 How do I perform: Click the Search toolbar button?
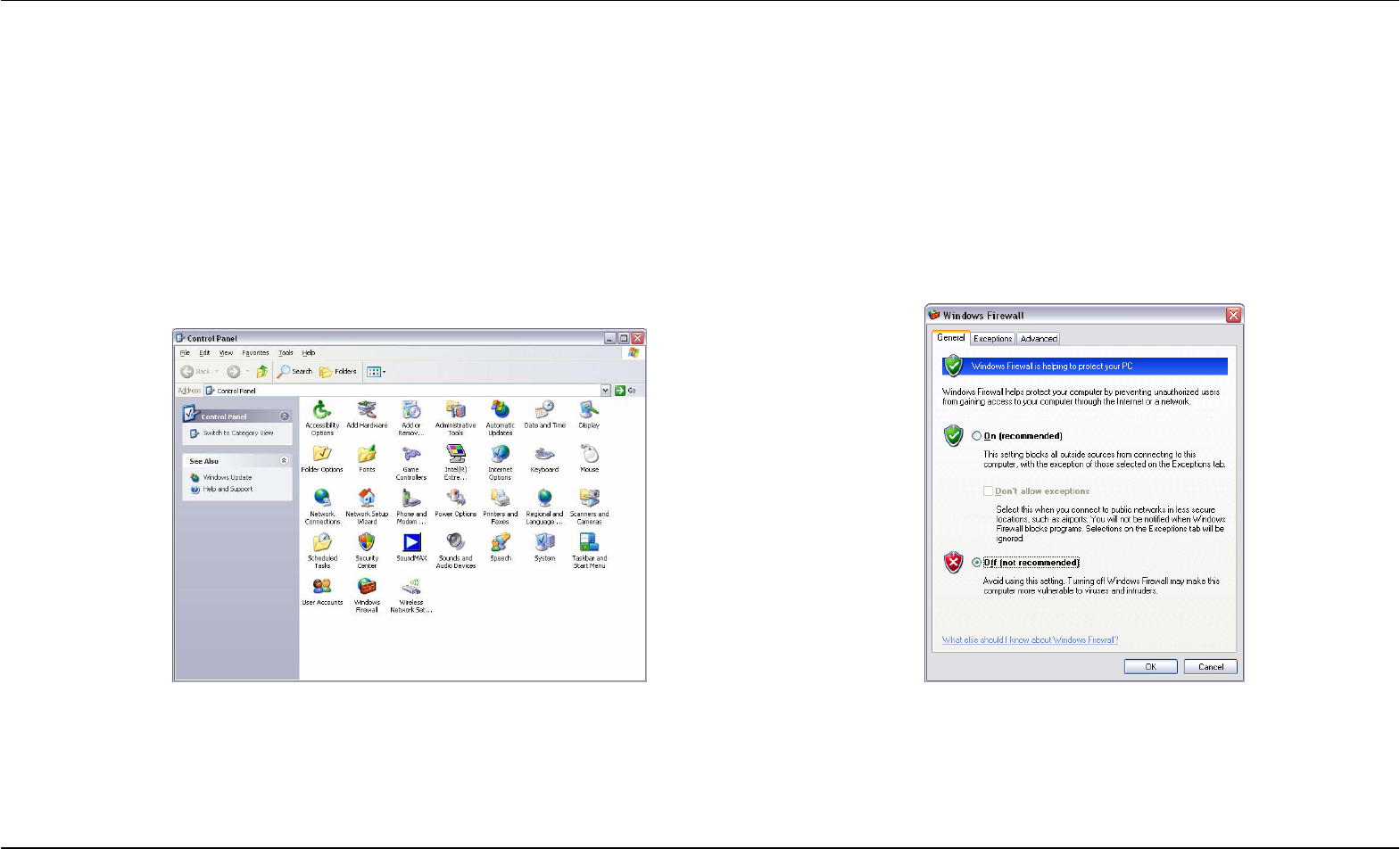[x=294, y=372]
